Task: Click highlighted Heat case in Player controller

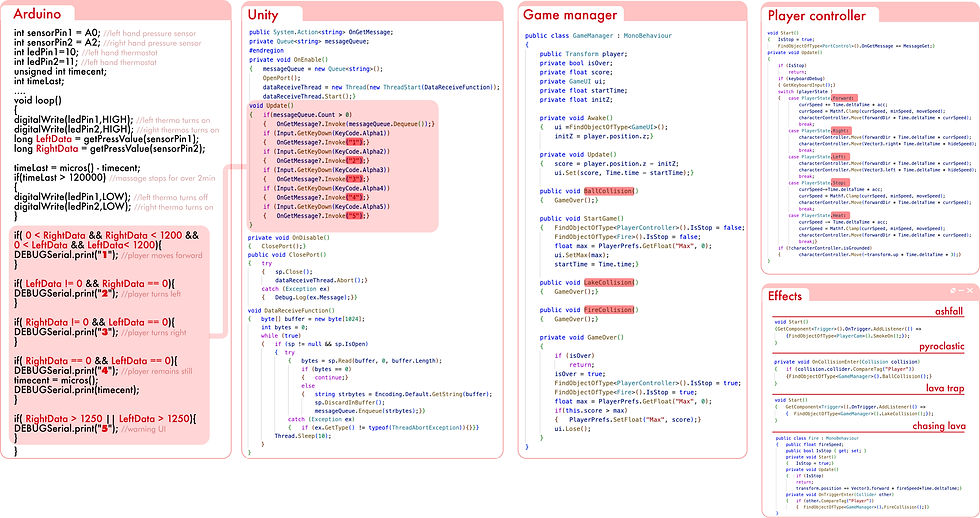Action: click(839, 216)
